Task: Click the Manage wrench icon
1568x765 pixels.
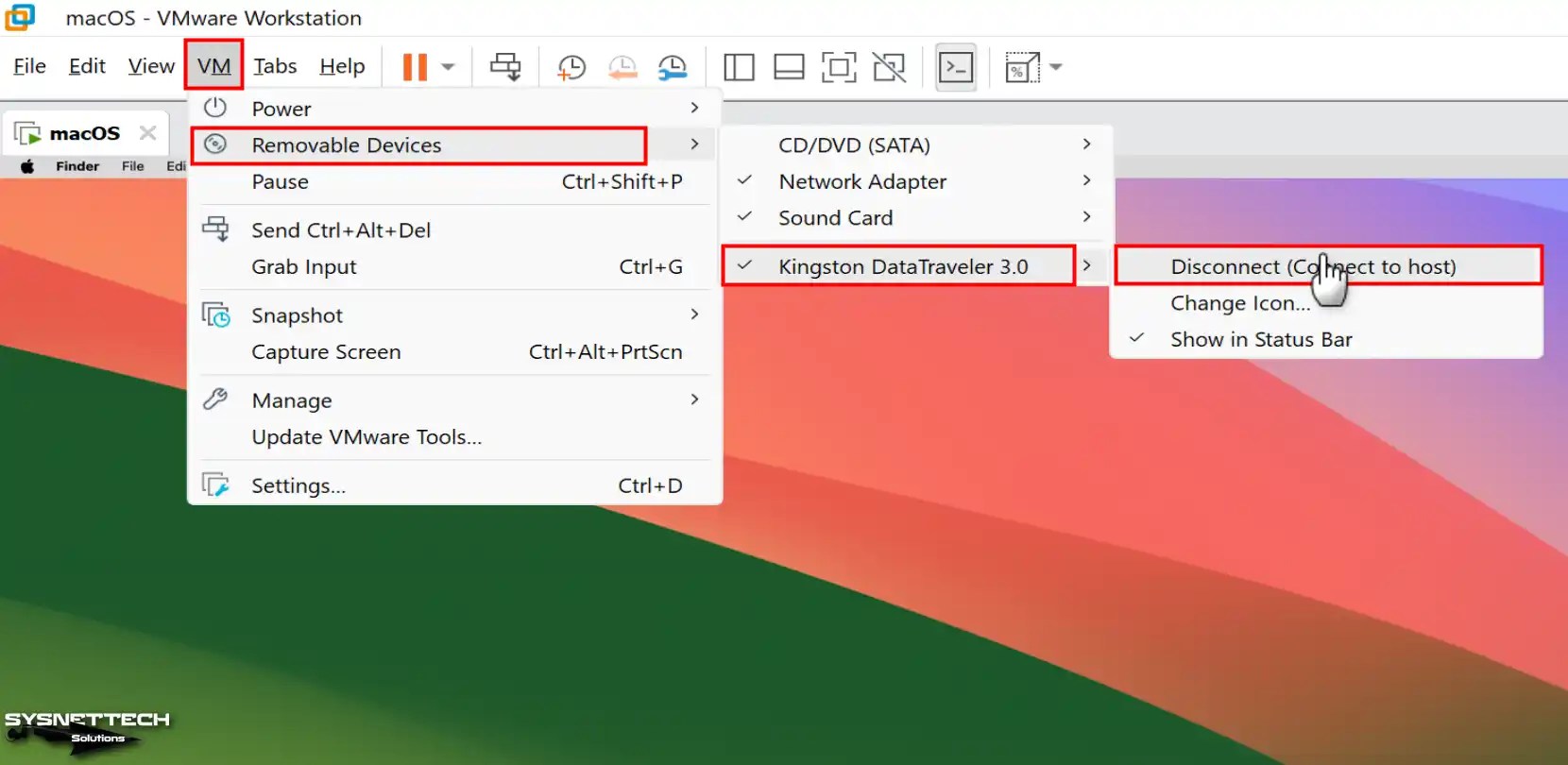Action: pos(215,399)
